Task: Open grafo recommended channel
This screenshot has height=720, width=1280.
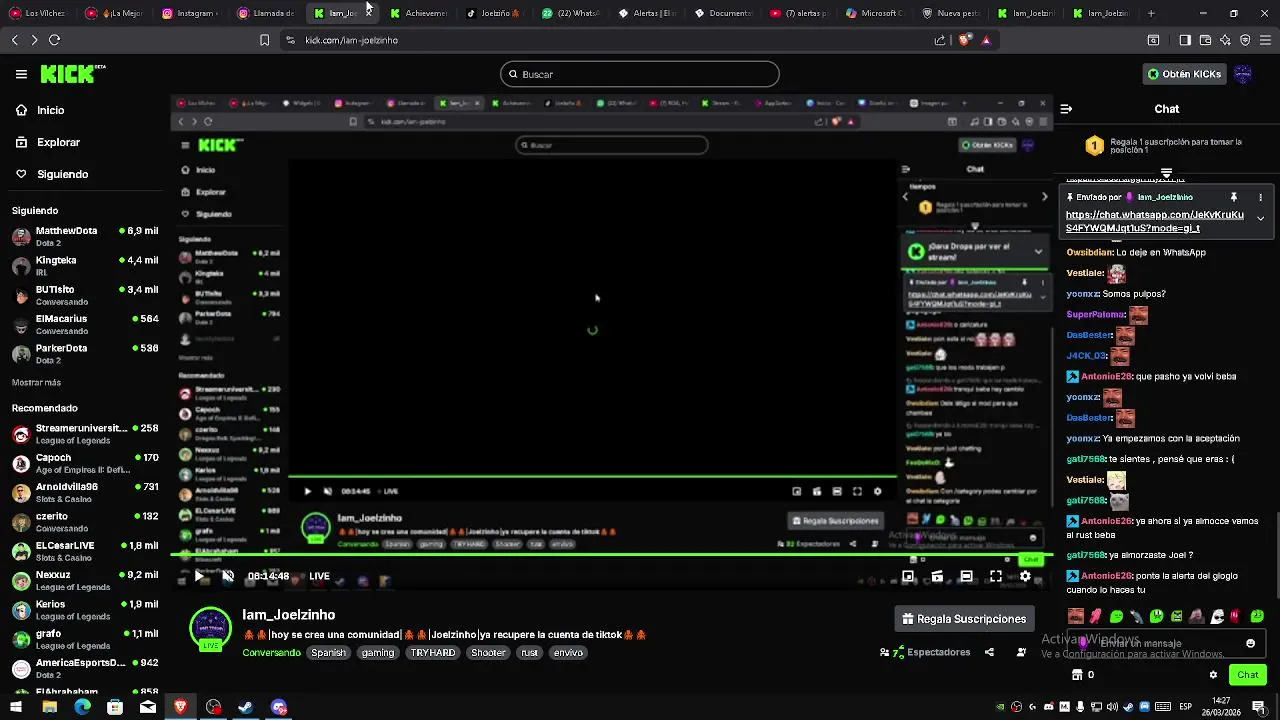Action: pyautogui.click(x=85, y=639)
